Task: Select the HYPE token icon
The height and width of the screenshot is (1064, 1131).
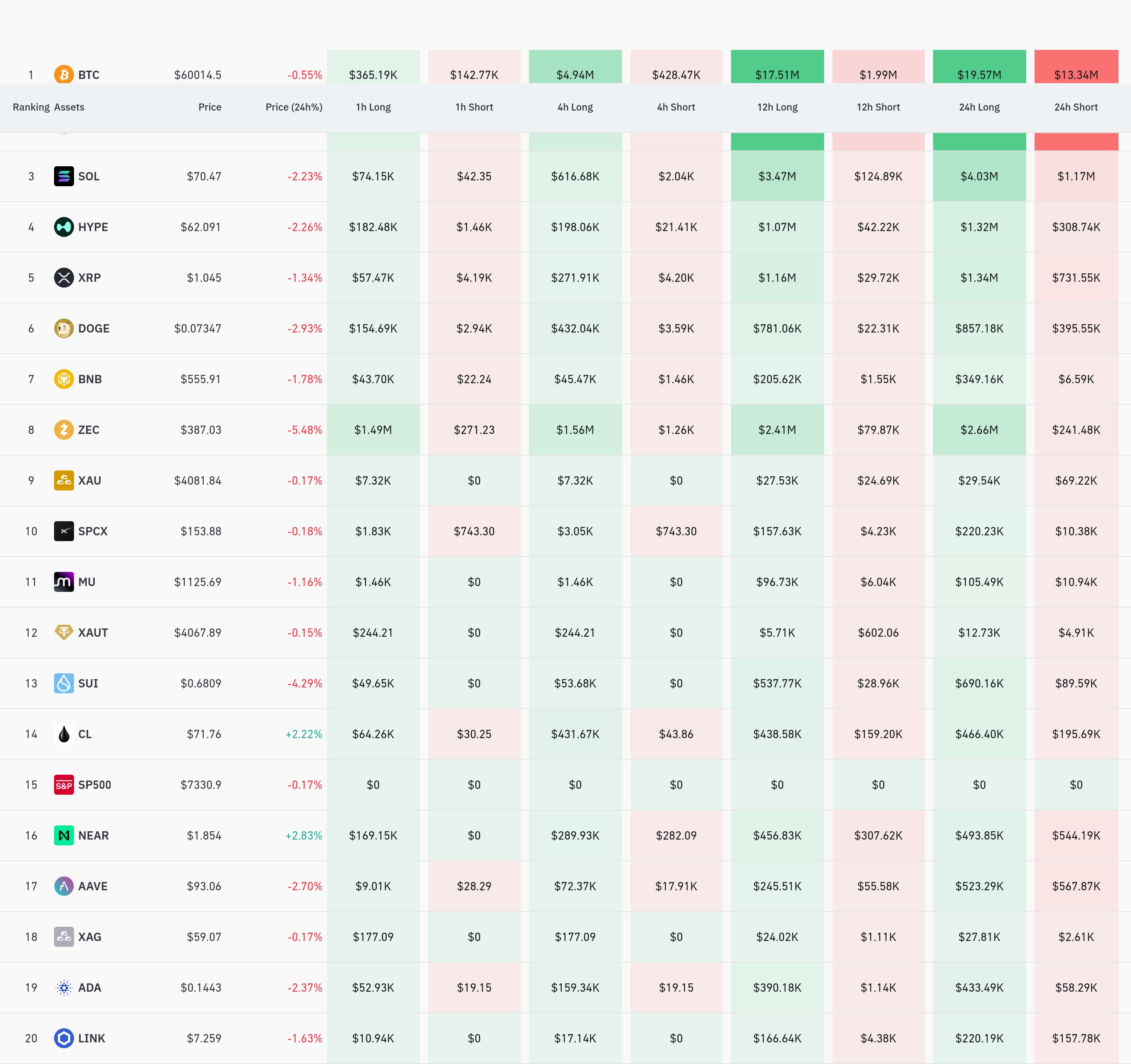Action: [x=64, y=227]
